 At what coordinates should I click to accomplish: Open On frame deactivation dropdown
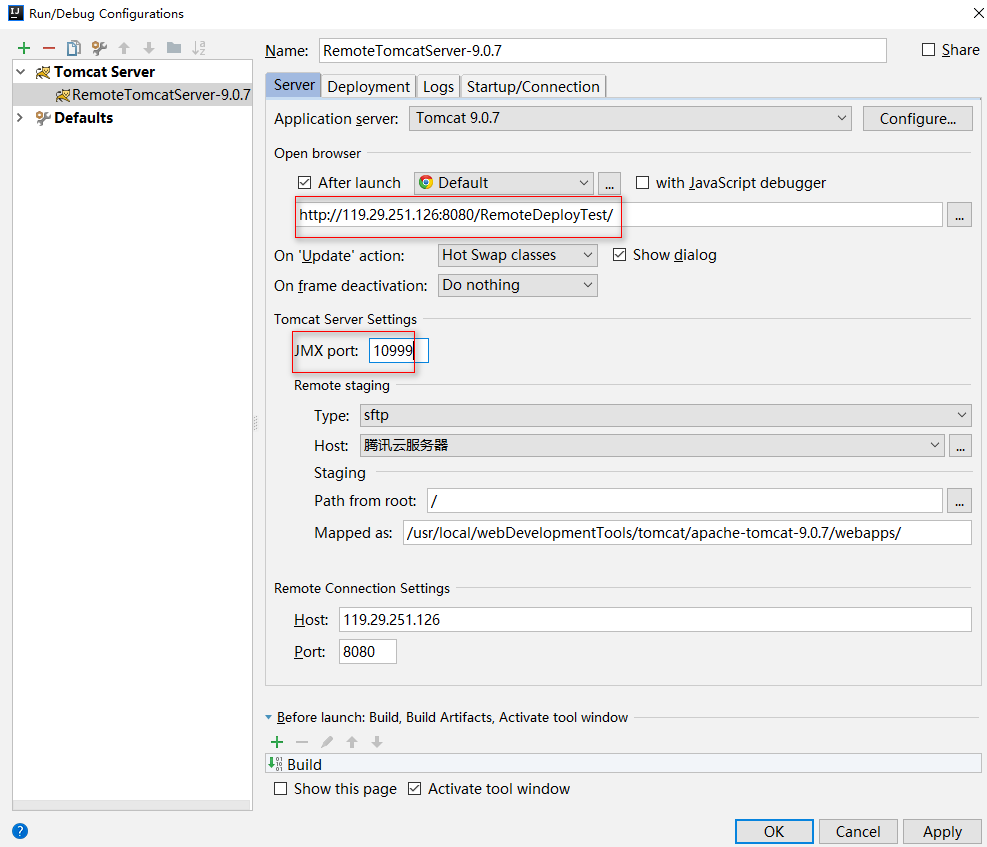[x=517, y=285]
